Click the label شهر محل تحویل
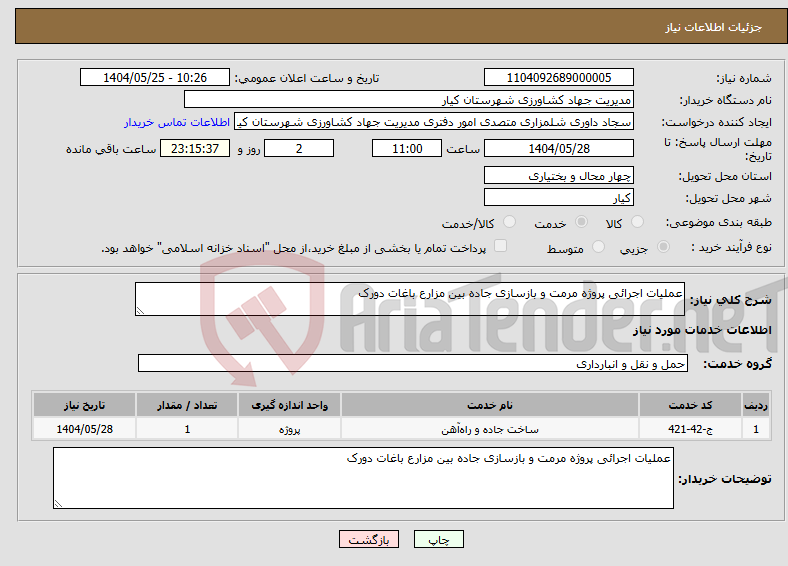 click(x=728, y=199)
